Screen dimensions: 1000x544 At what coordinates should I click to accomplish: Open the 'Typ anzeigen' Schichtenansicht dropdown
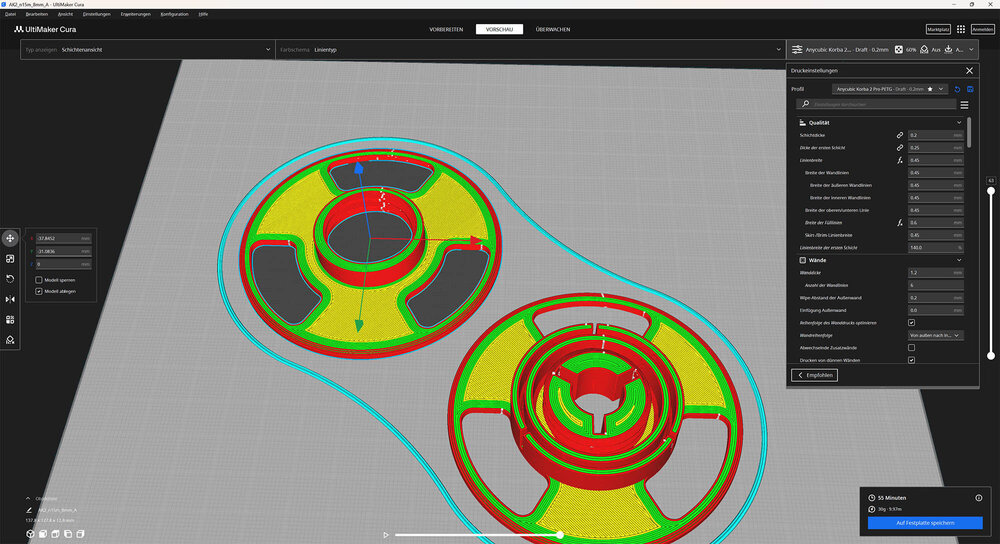(147, 49)
